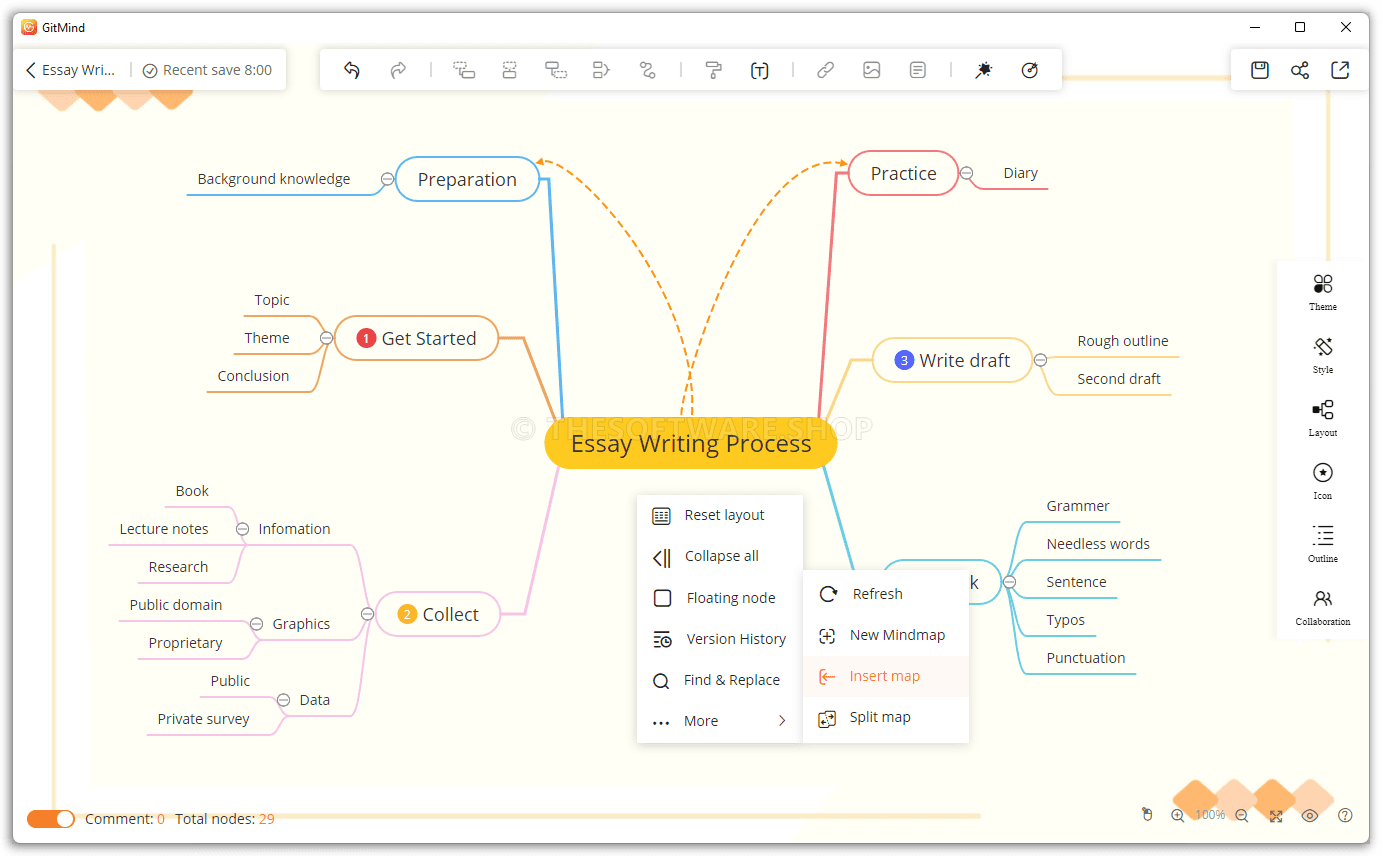Click the magic wand toolbar icon
This screenshot has width=1382, height=856.
tap(984, 70)
